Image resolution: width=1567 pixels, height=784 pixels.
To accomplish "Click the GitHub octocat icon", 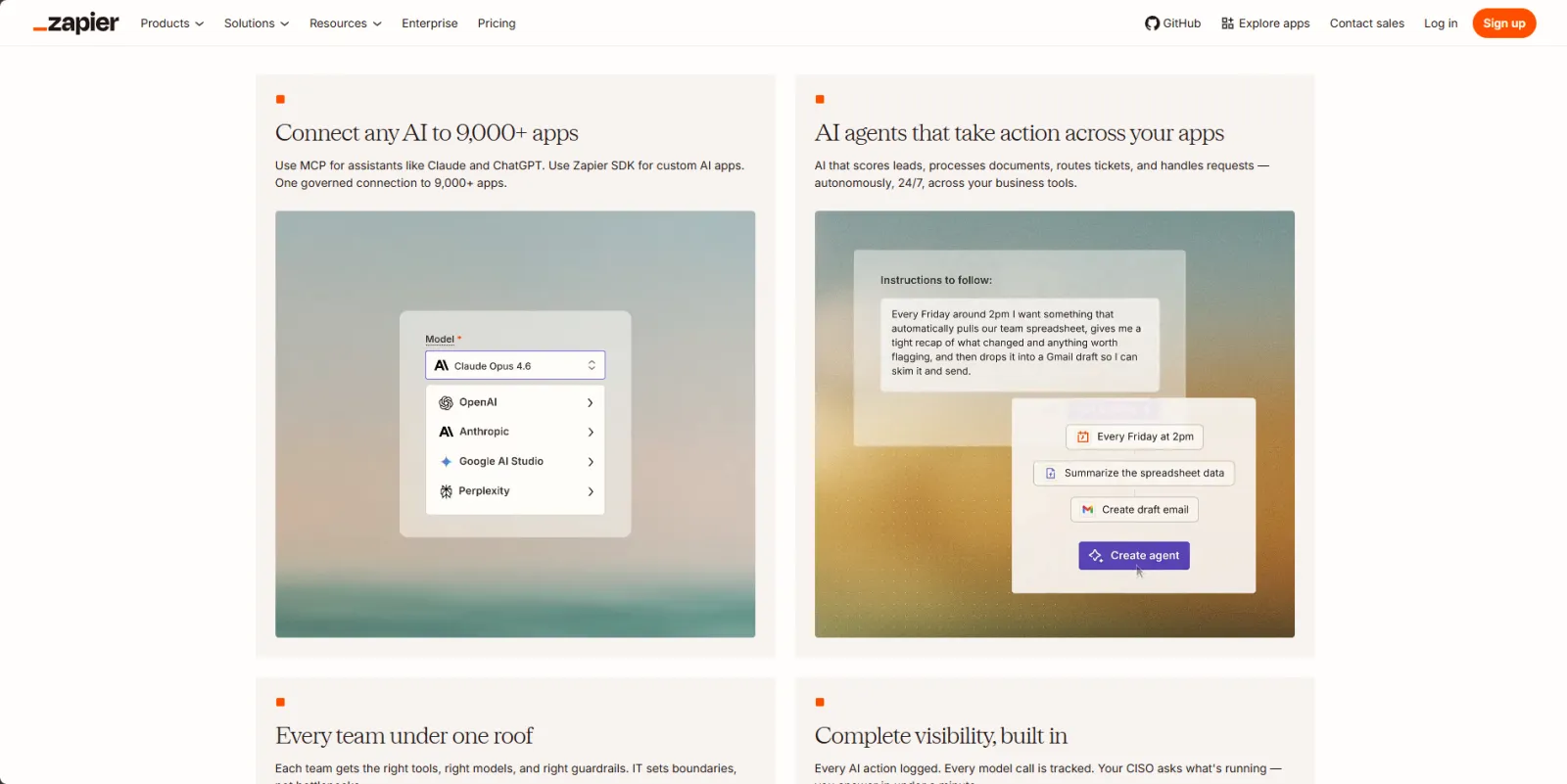I will 1153,23.
